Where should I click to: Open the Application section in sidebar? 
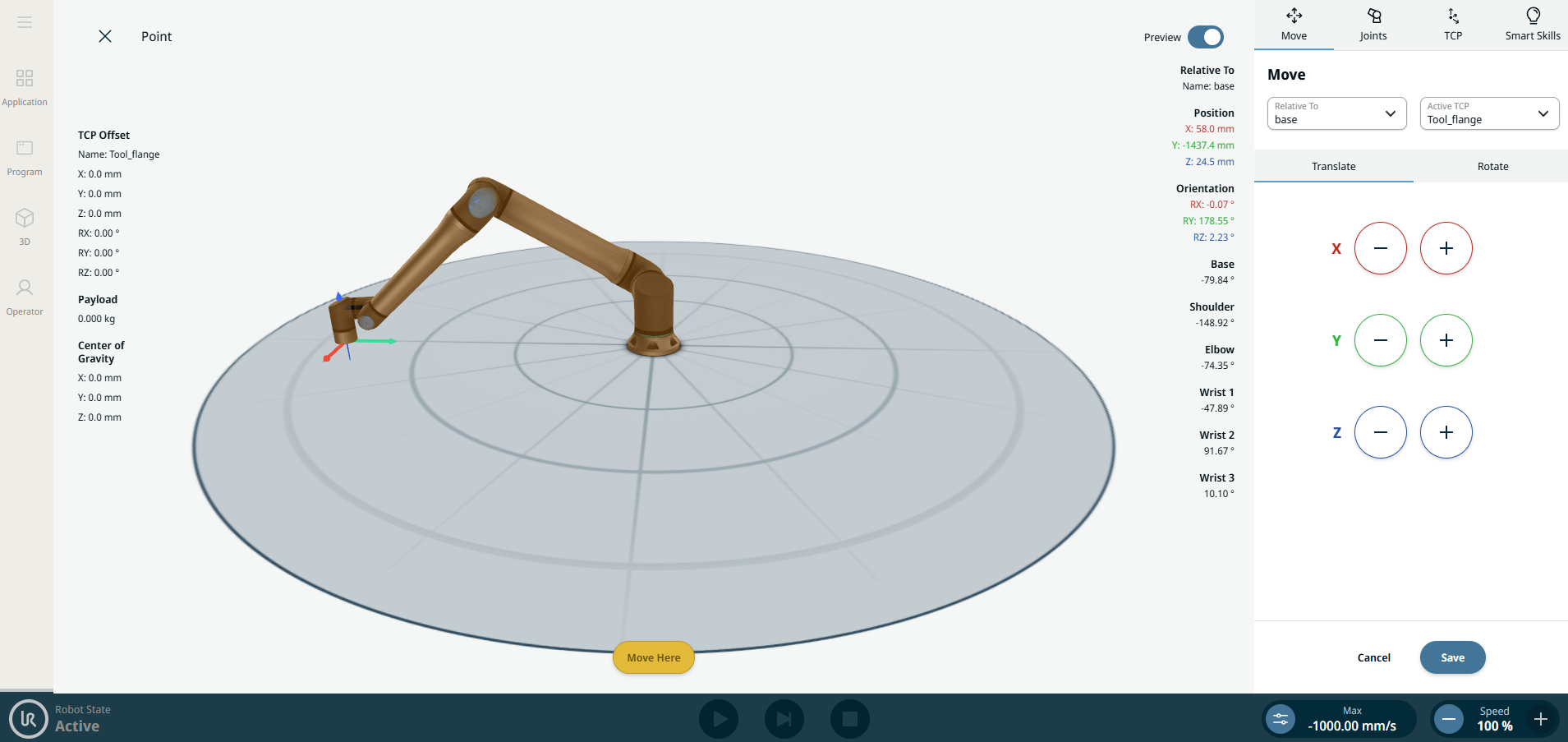25,87
